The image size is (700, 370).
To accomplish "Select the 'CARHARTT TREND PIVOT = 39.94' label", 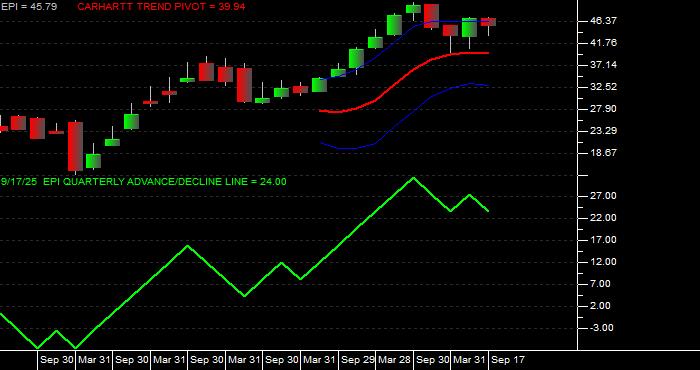I will tap(161, 7).
